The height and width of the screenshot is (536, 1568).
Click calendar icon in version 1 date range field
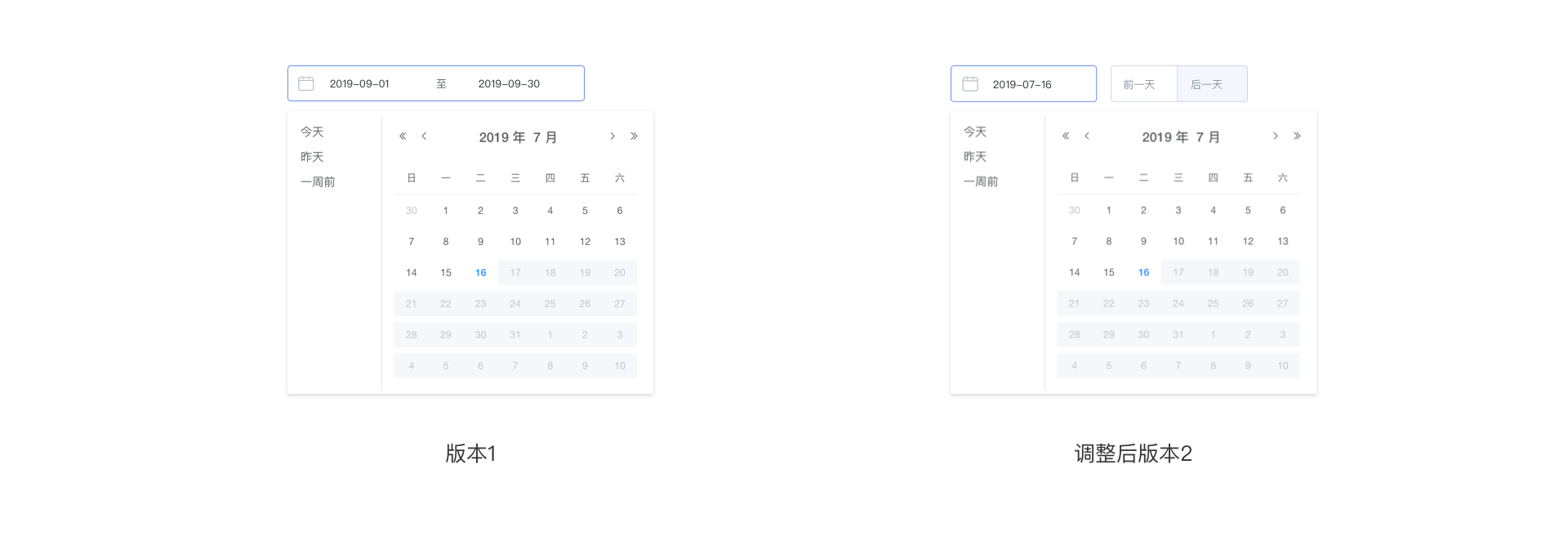[x=306, y=83]
